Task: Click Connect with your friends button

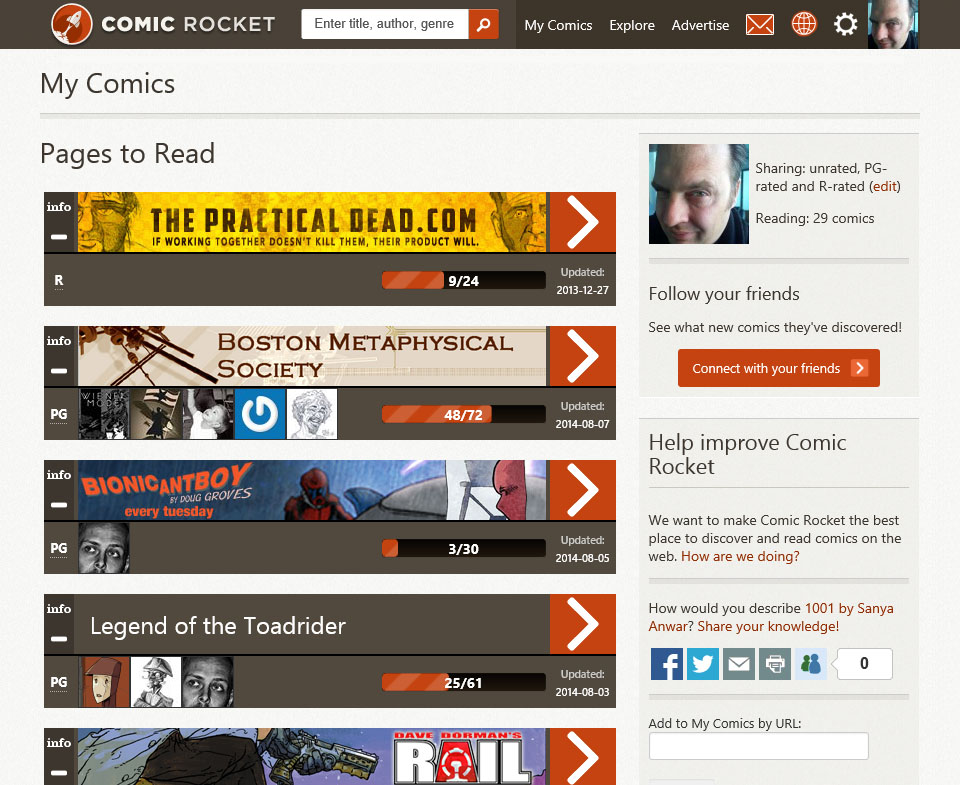Action: click(x=779, y=368)
